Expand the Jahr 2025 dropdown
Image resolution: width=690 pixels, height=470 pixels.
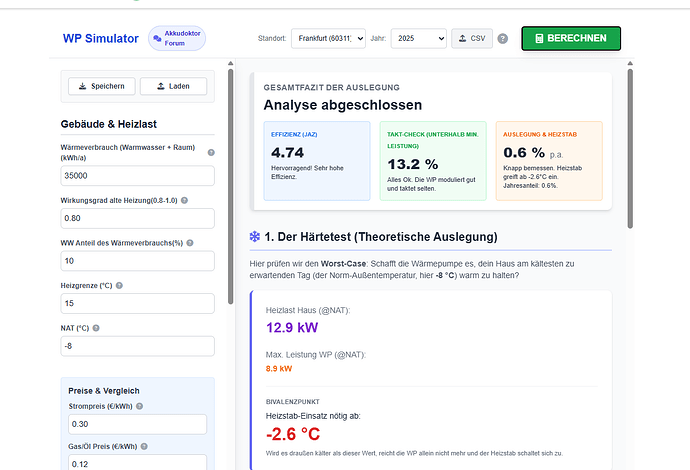point(418,38)
